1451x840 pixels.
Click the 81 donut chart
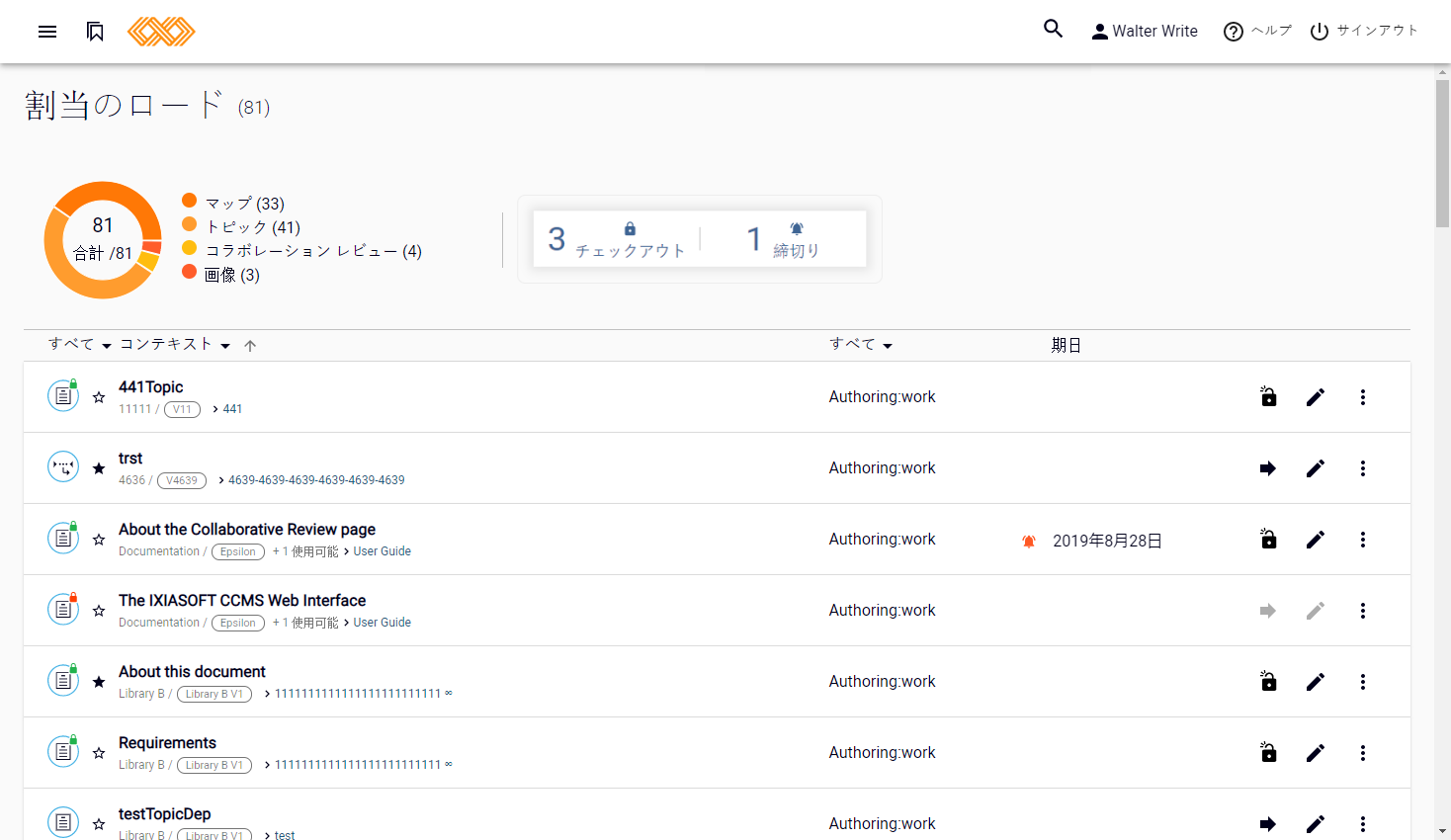(103, 239)
